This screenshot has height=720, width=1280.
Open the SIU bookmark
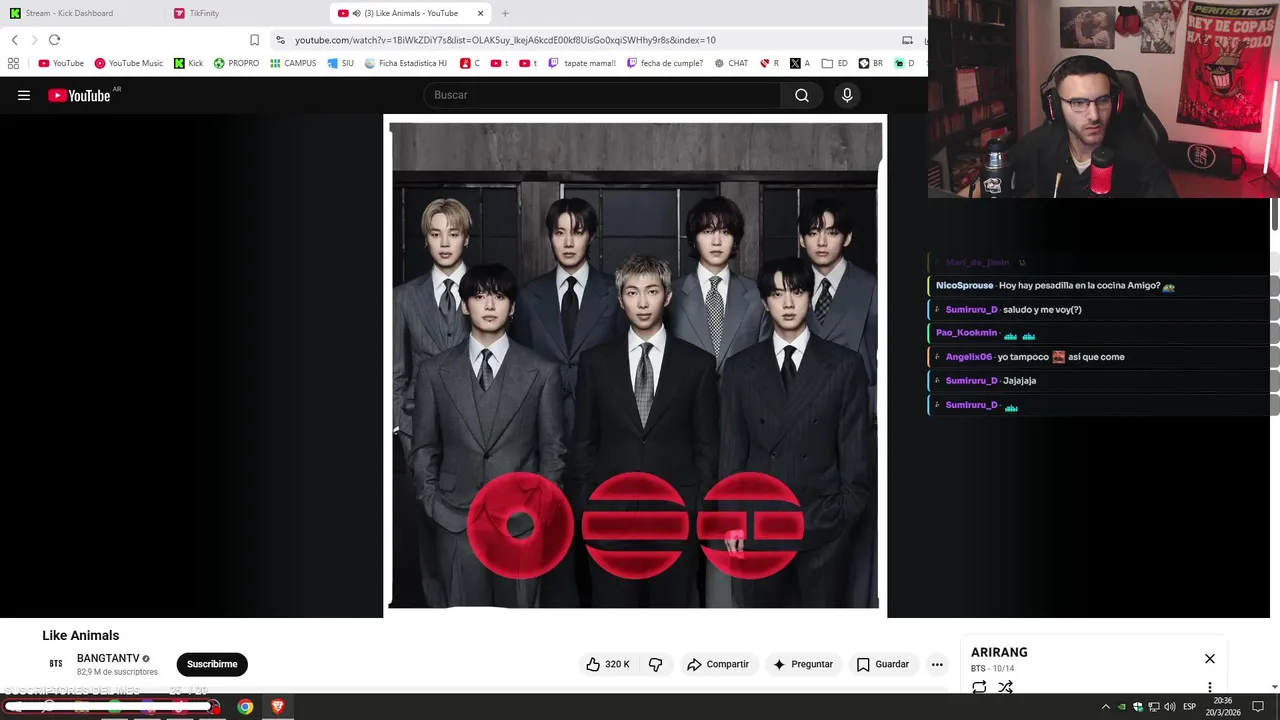click(341, 63)
